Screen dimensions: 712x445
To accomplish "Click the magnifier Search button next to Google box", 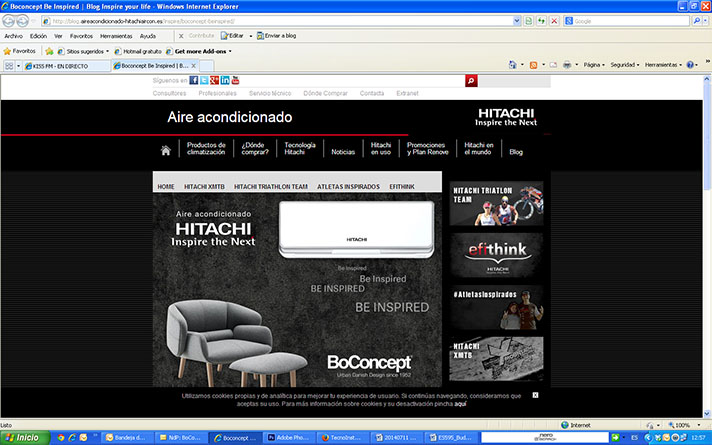I will pos(697,21).
